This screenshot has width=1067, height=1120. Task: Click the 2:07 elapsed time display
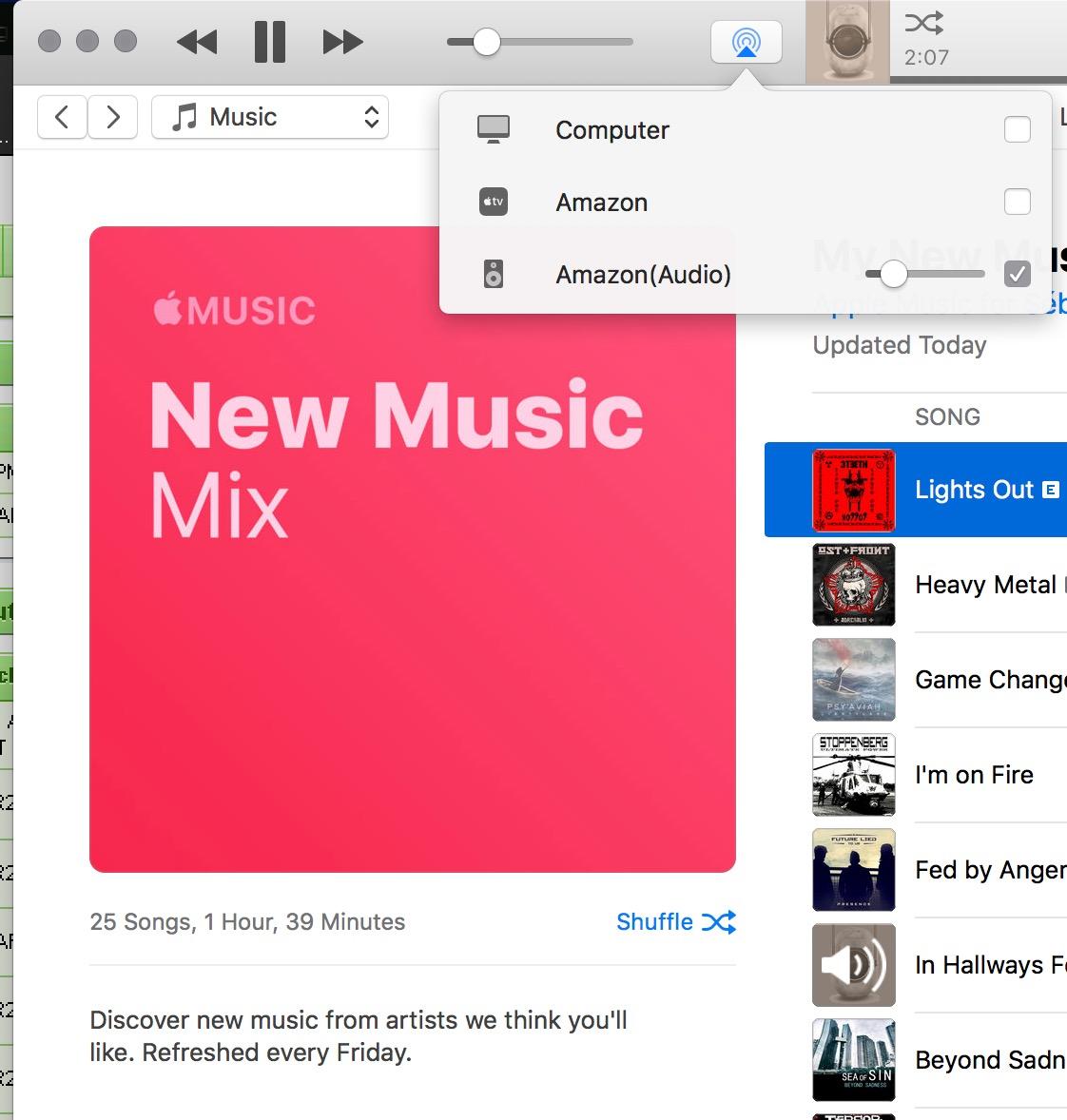pyautogui.click(x=927, y=57)
